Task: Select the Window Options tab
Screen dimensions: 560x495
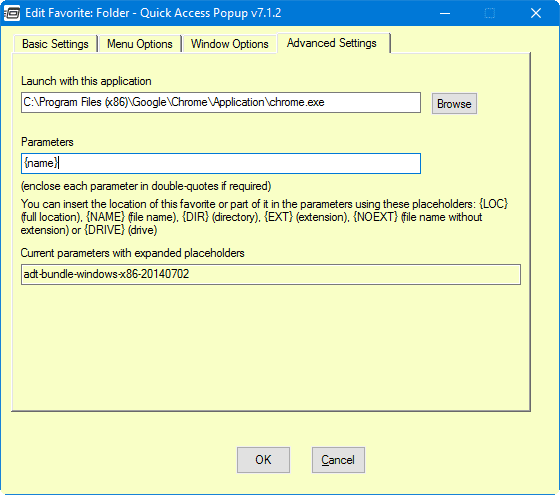Action: (229, 44)
